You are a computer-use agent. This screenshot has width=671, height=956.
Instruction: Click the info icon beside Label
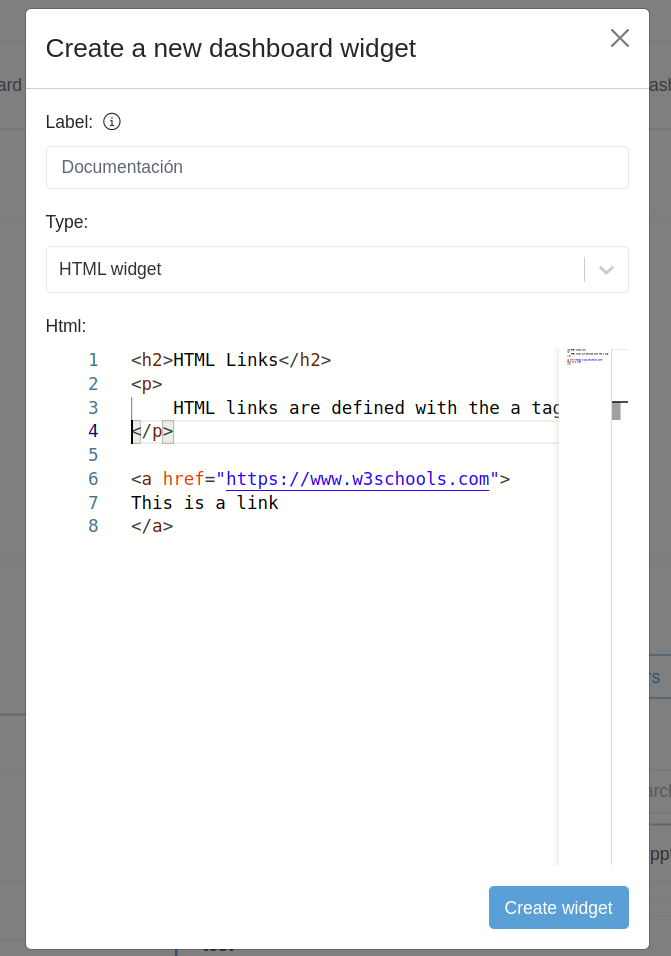[x=112, y=122]
